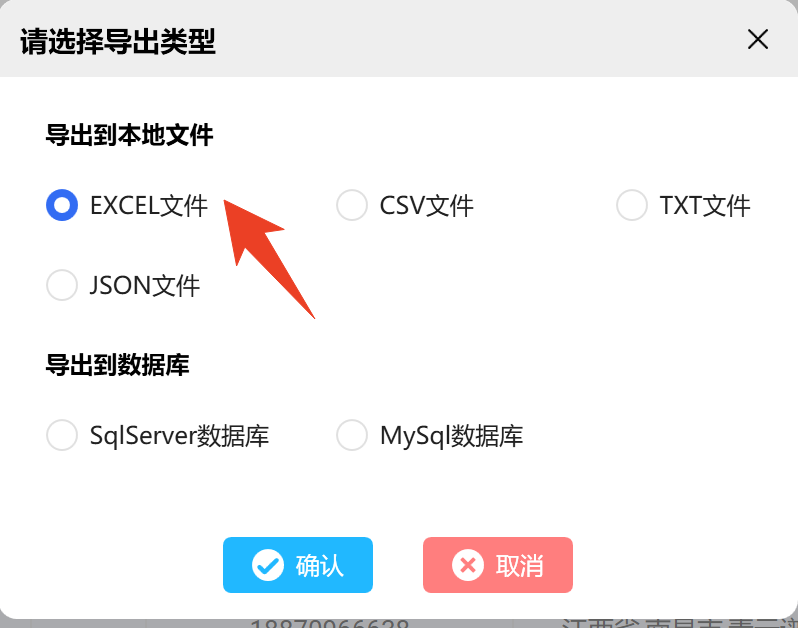
Task: Choose SqlServer数据库 radio circle
Action: click(x=62, y=435)
